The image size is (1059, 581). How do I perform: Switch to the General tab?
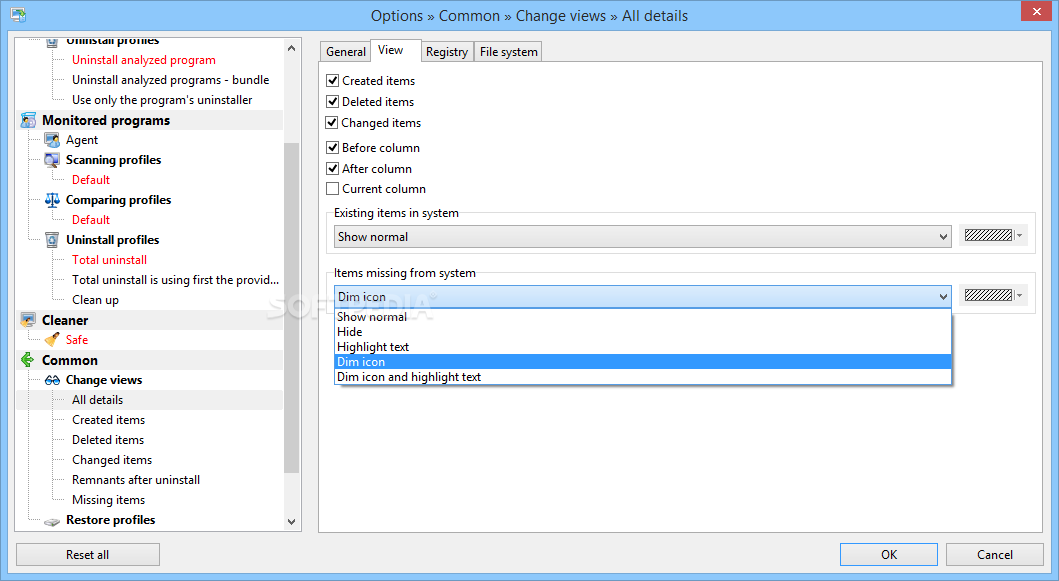[x=346, y=52]
